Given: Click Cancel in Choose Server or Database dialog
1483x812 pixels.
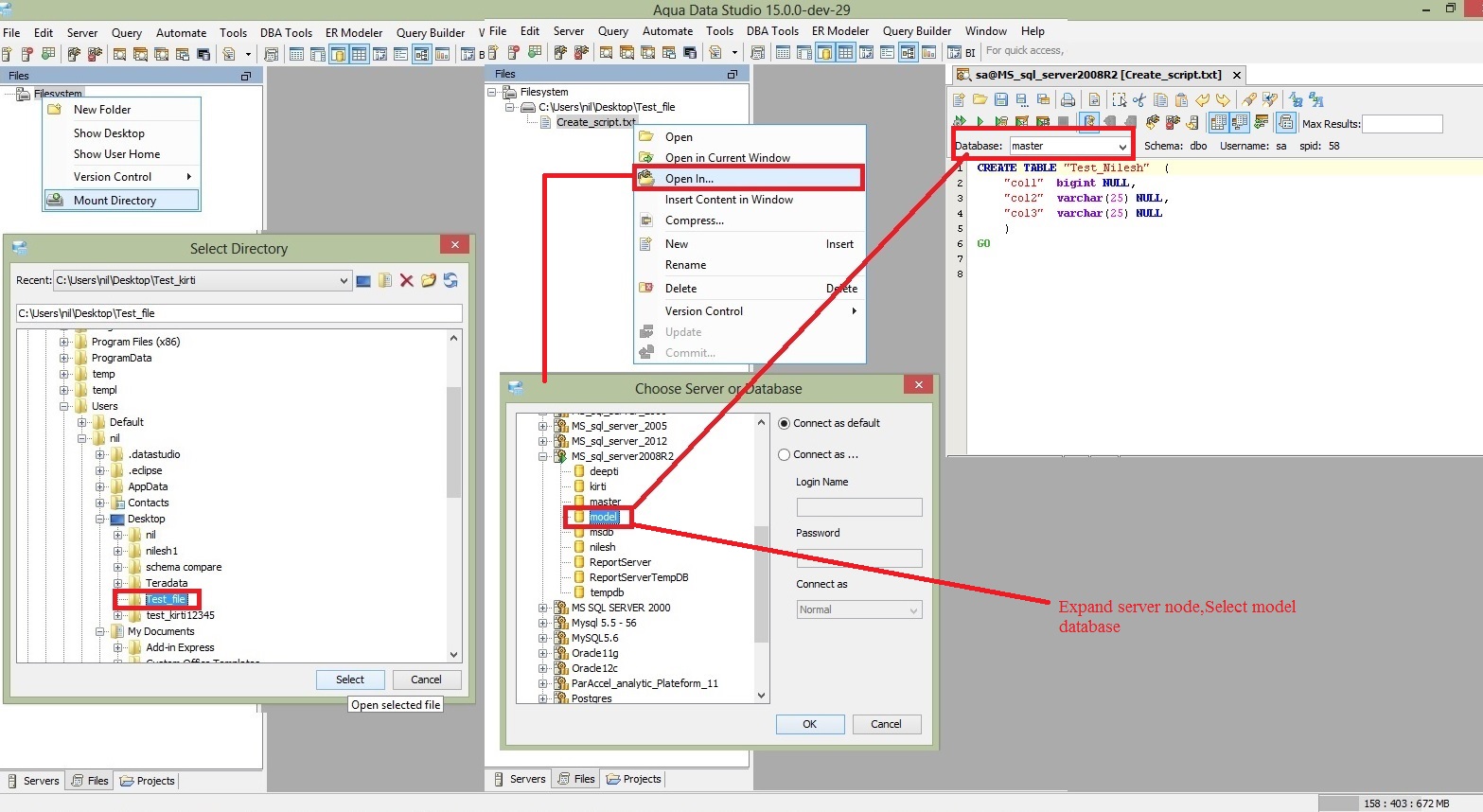Looking at the screenshot, I should point(886,724).
